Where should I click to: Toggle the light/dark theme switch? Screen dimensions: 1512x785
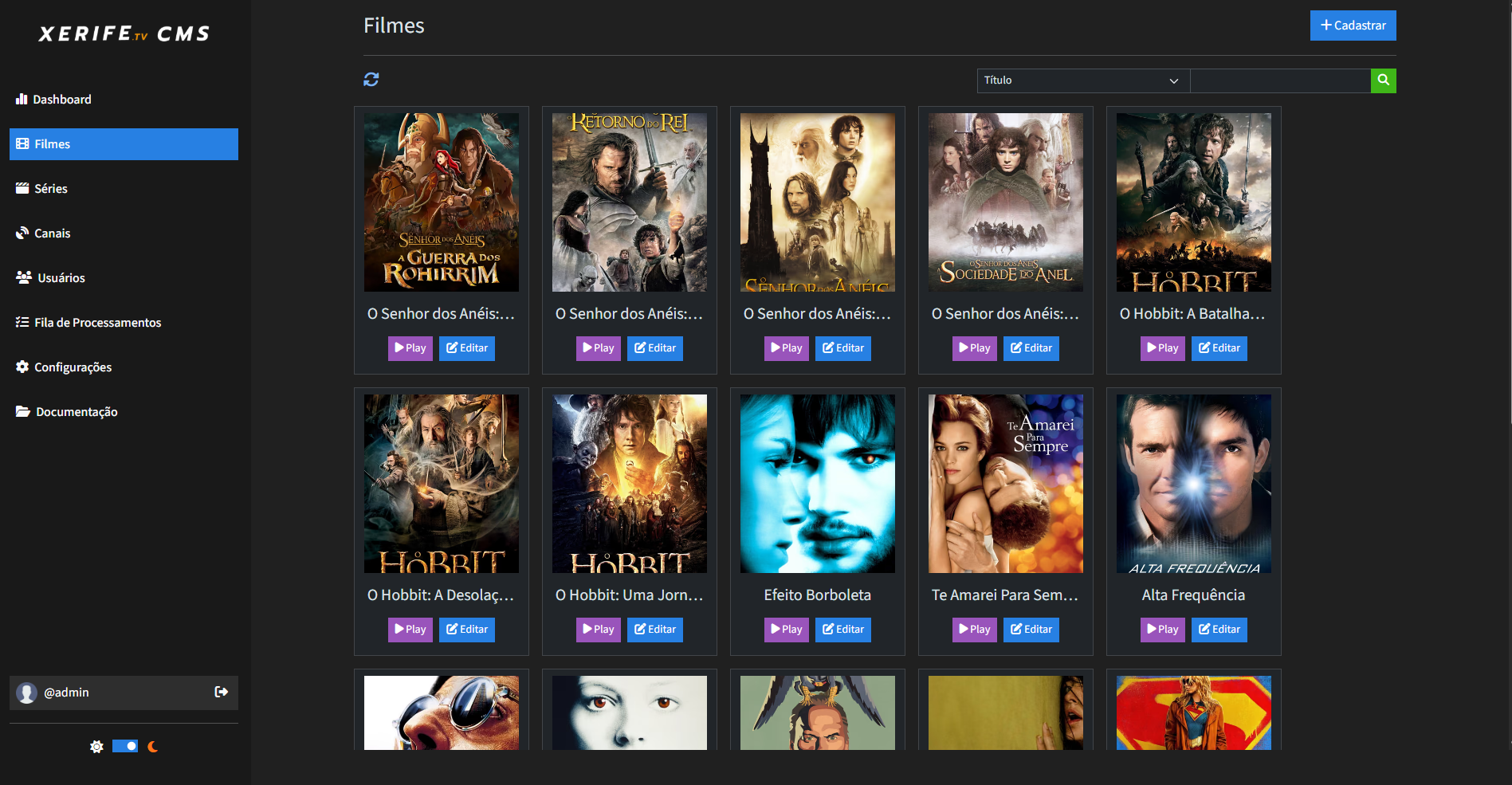click(x=125, y=747)
